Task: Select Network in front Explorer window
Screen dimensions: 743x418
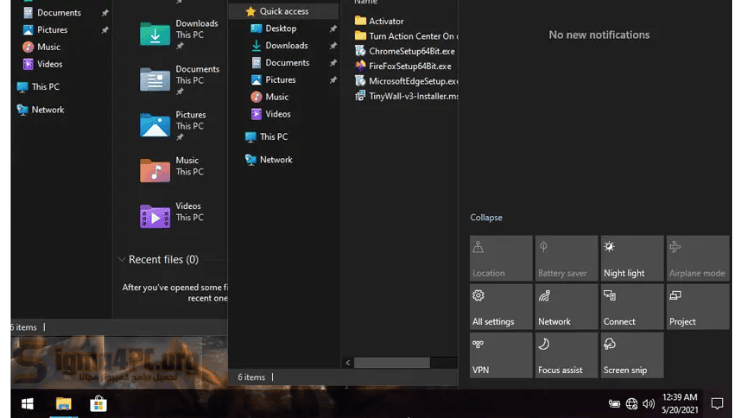Action: tap(276, 160)
